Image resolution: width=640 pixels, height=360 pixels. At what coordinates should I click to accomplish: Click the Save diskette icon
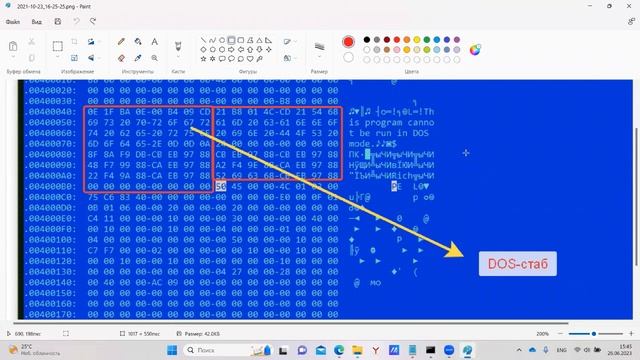(x=58, y=22)
